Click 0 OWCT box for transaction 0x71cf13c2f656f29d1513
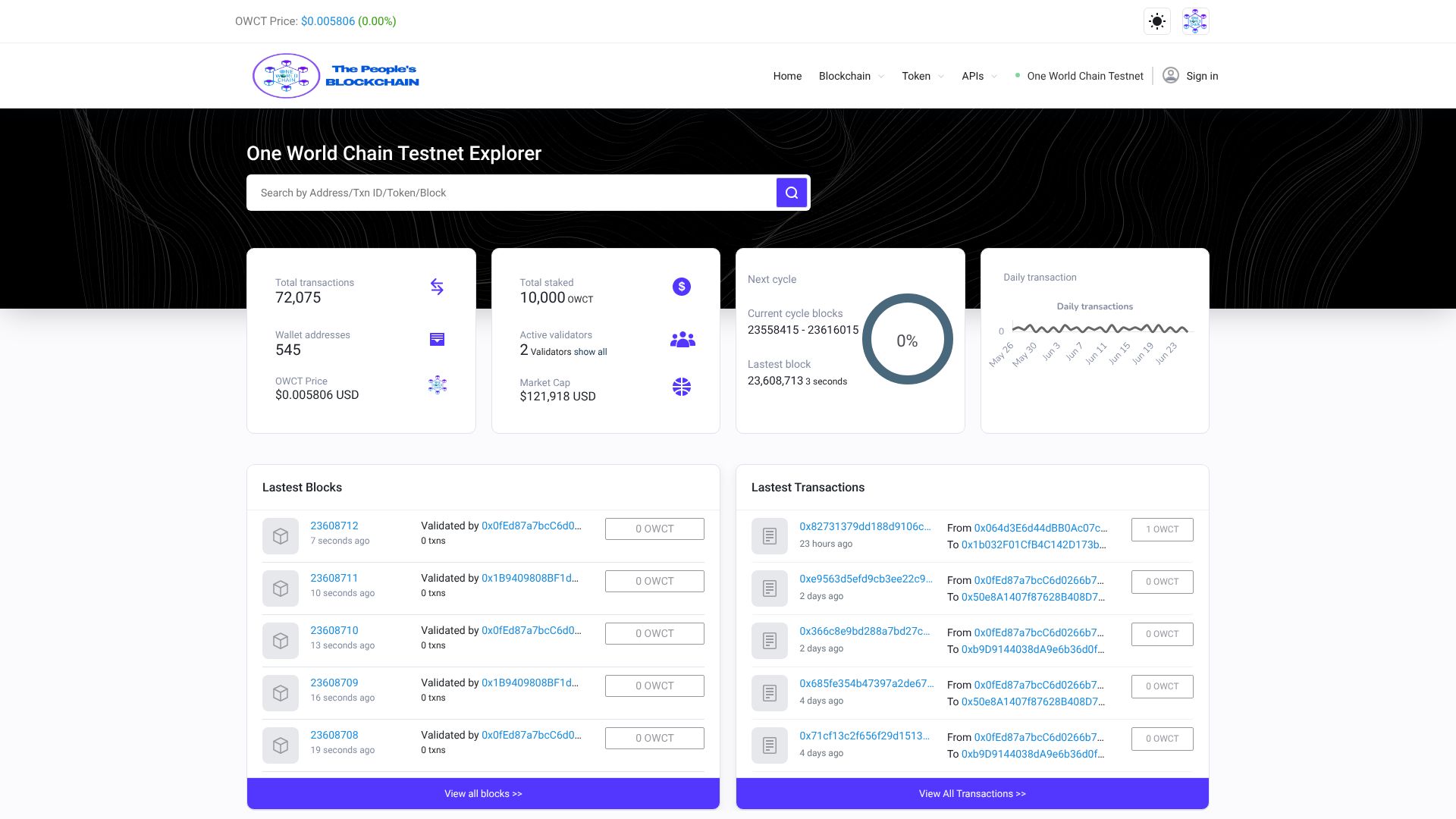Viewport: 1456px width, 819px height. 1162,739
